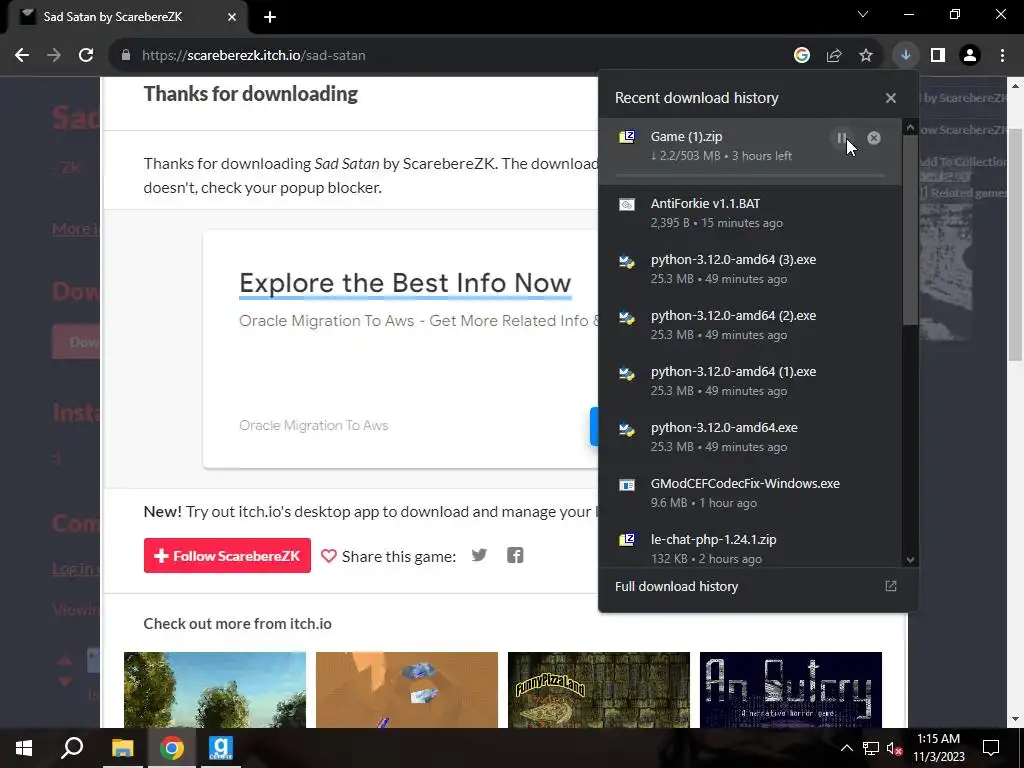The height and width of the screenshot is (768, 1024).
Task: Bookmark this tab with the star icon
Action: point(866,56)
